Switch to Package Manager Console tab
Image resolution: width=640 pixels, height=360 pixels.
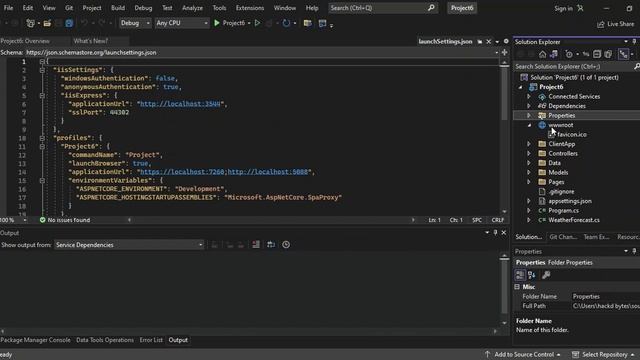click(36, 340)
